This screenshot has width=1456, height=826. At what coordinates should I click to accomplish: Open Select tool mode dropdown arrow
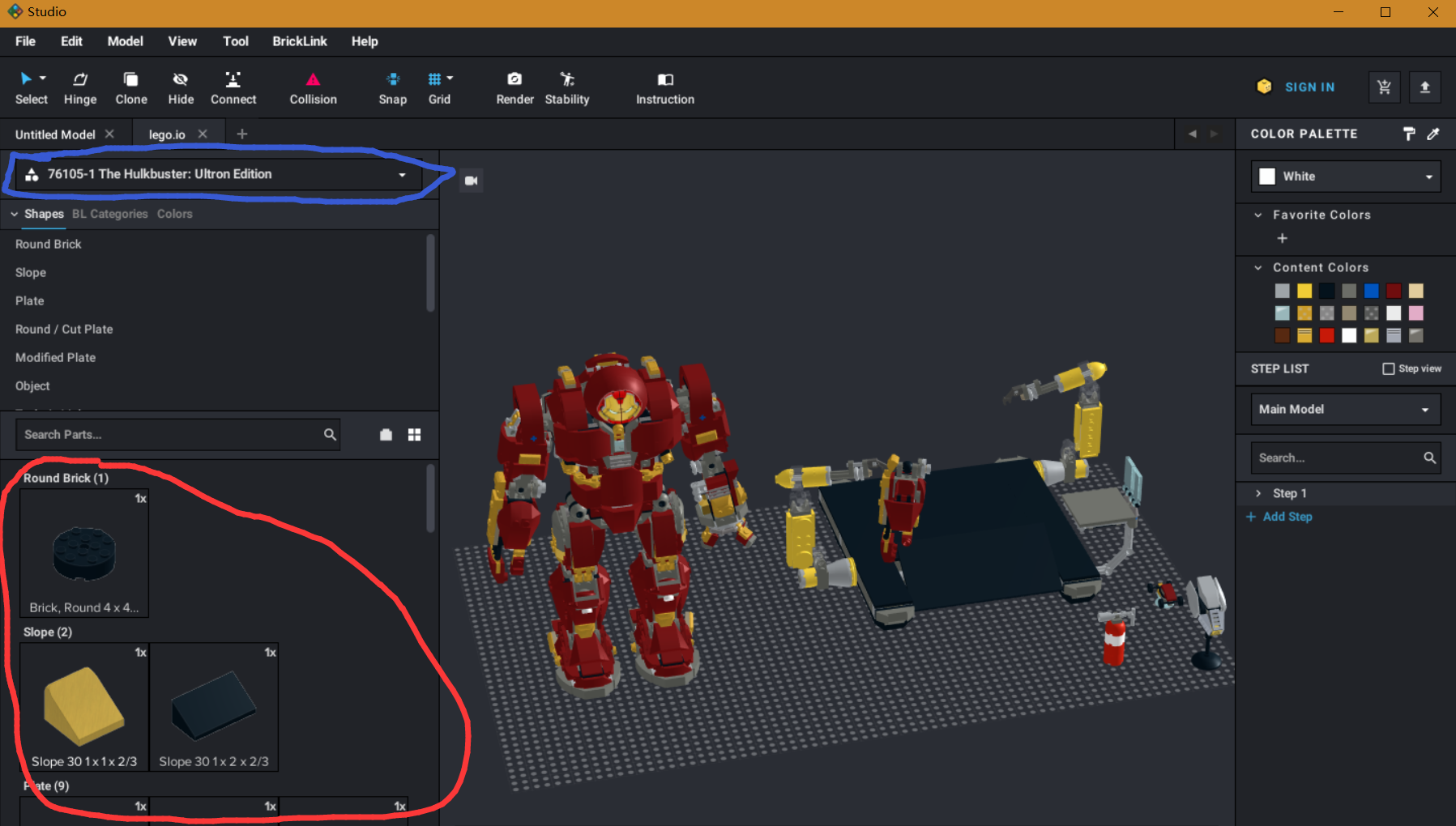tap(43, 79)
